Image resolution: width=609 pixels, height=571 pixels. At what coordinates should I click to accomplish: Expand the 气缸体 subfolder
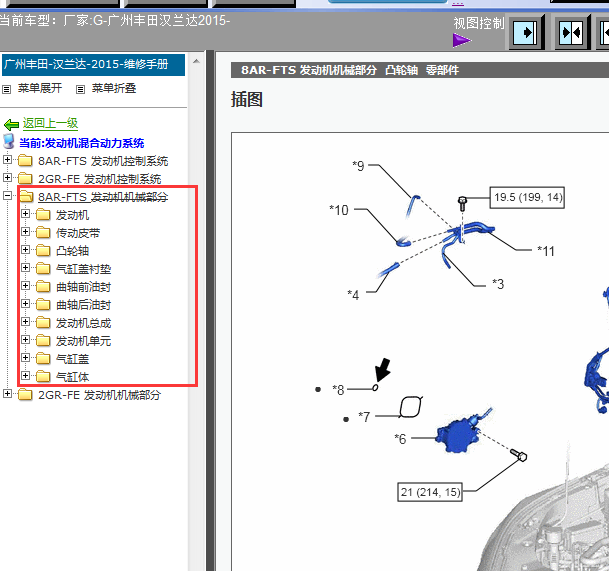tap(26, 376)
